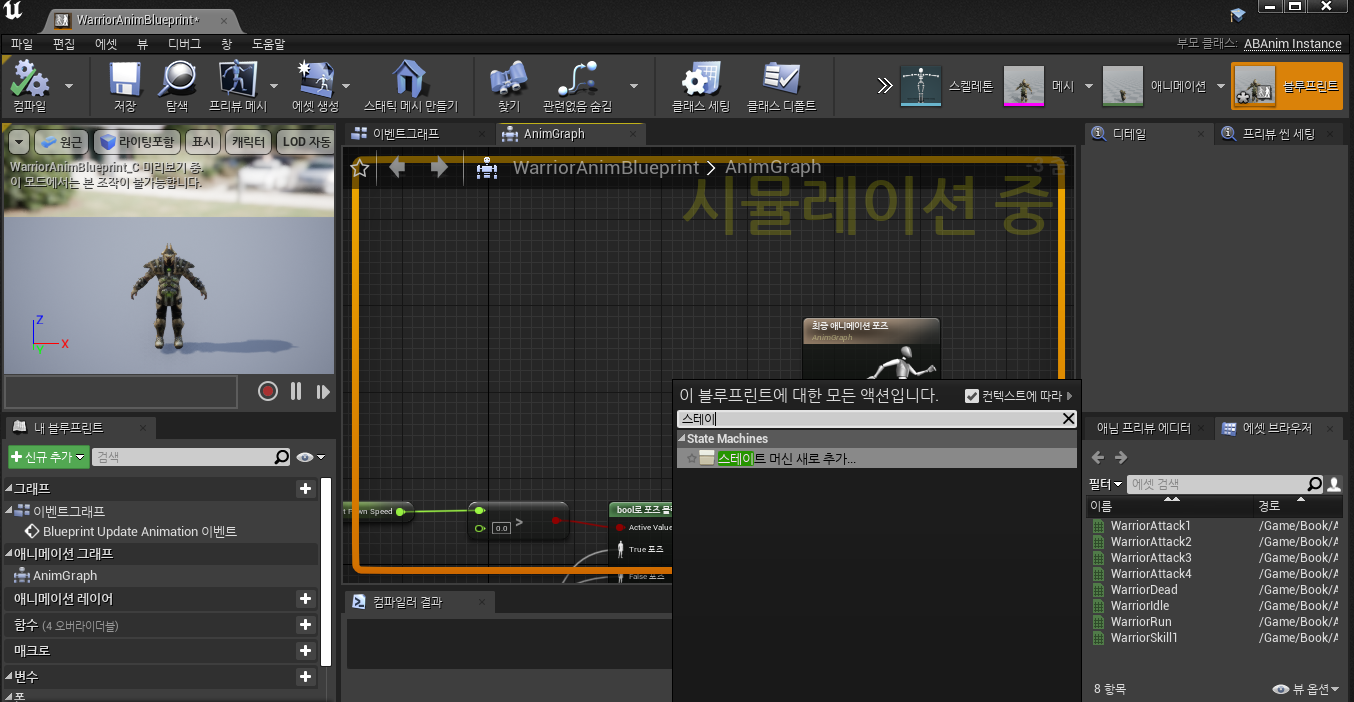Open the 프리뷰 메시 dropdown arrow
Image resolution: width=1354 pixels, height=702 pixels.
point(274,86)
